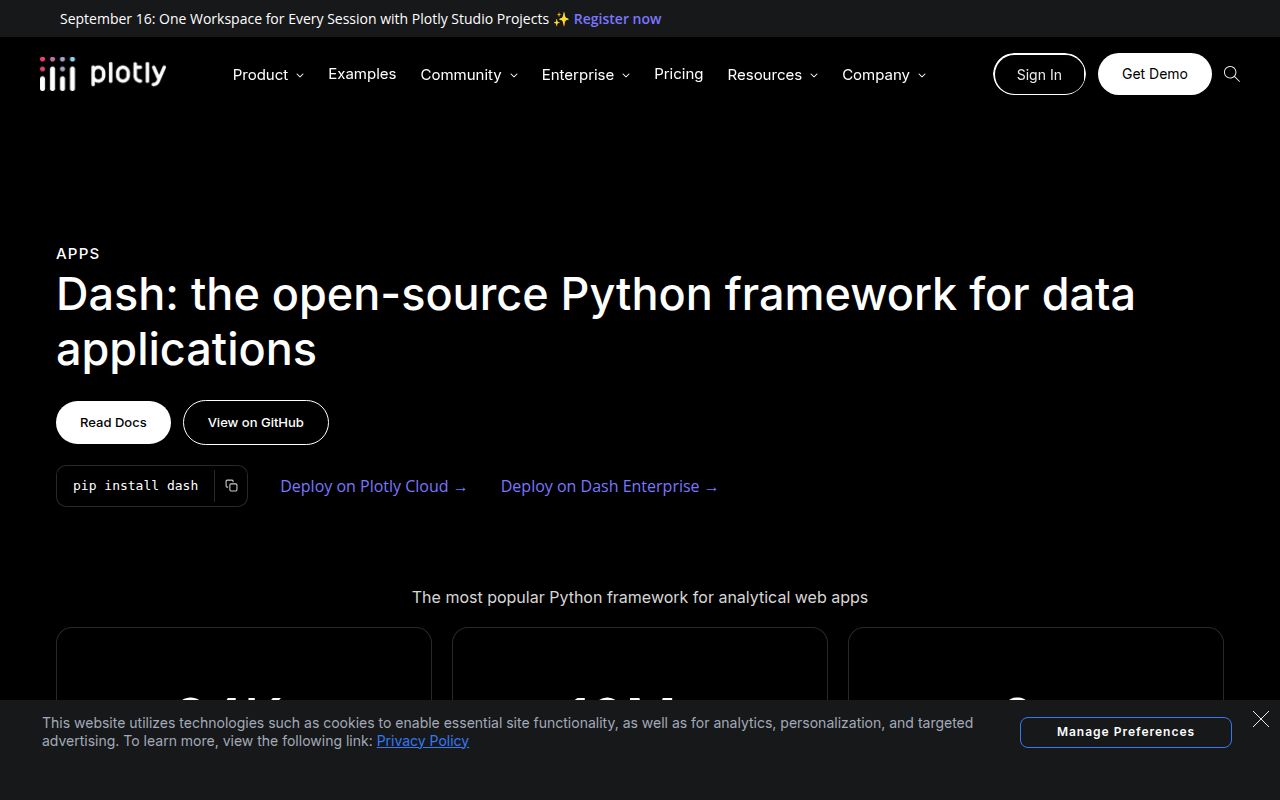1280x800 pixels.
Task: Open Read Docs
Action: click(113, 422)
